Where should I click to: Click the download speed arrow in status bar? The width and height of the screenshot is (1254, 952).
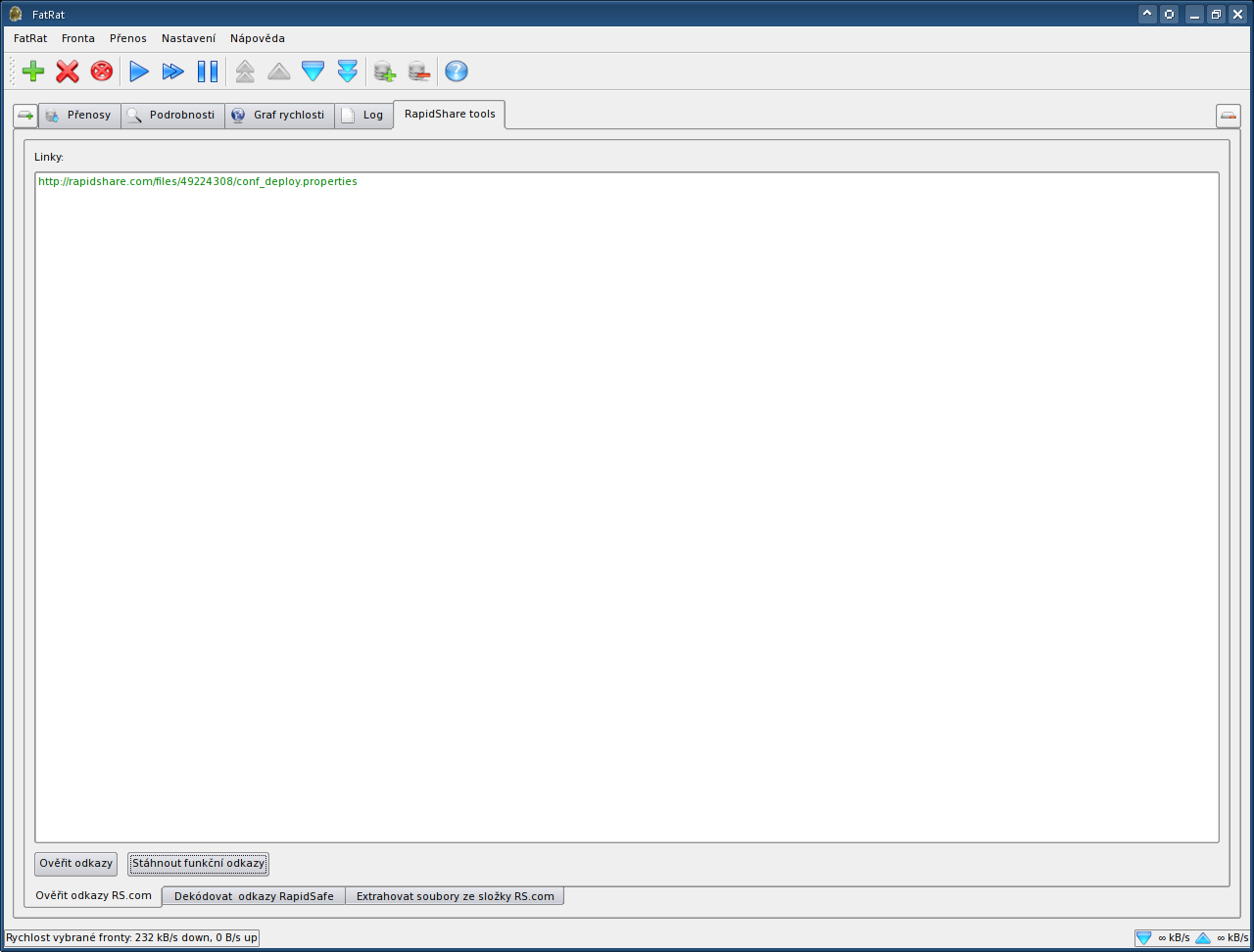pos(1143,938)
